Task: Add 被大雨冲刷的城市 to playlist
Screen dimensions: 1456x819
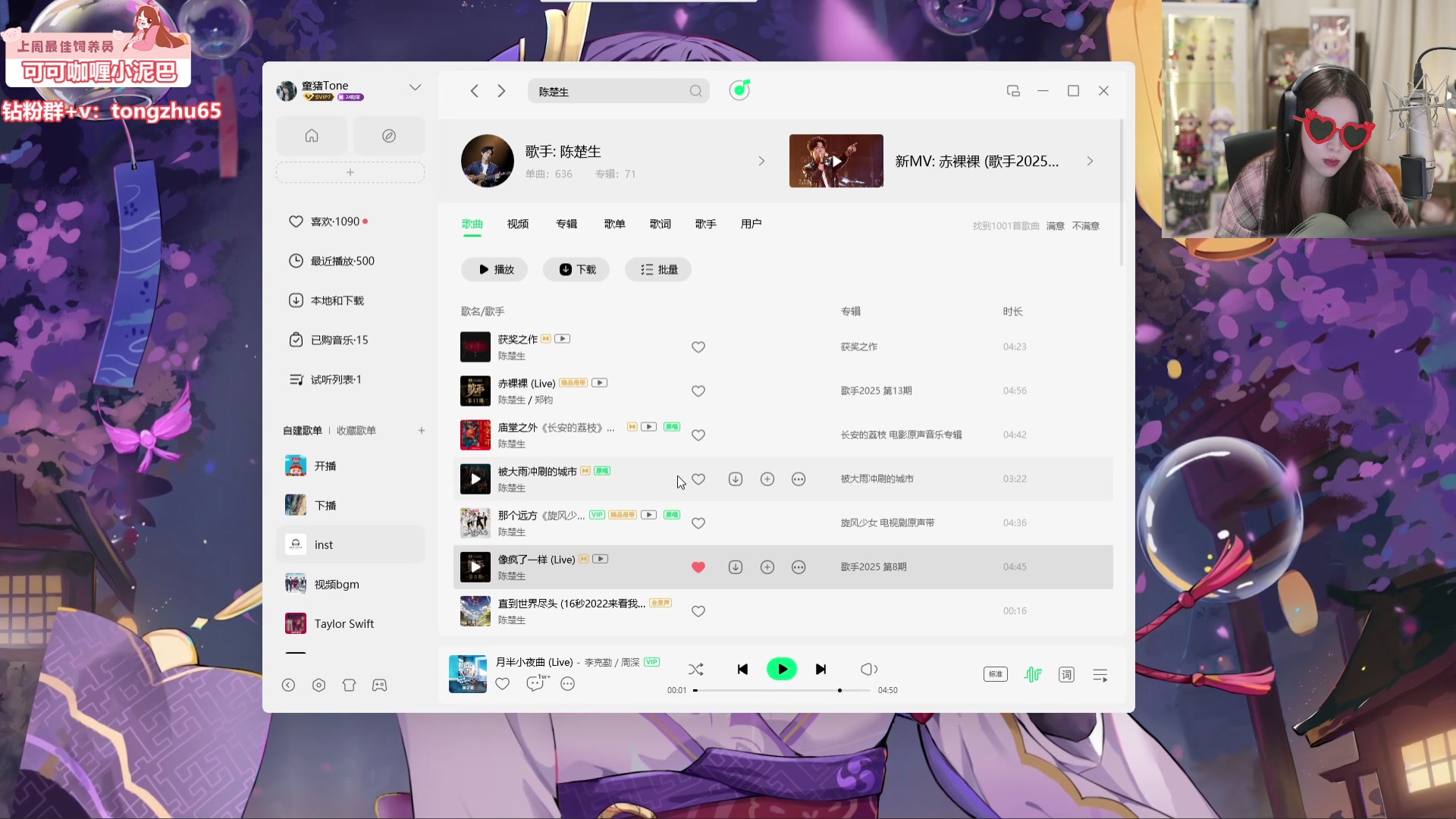Action: coord(767,479)
